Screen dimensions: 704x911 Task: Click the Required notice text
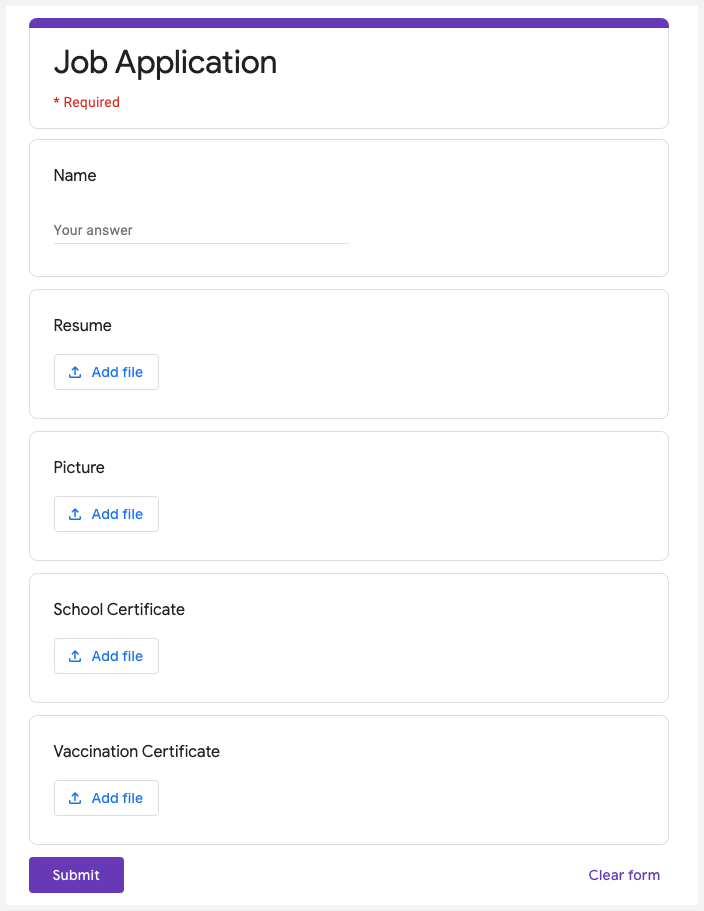88,101
